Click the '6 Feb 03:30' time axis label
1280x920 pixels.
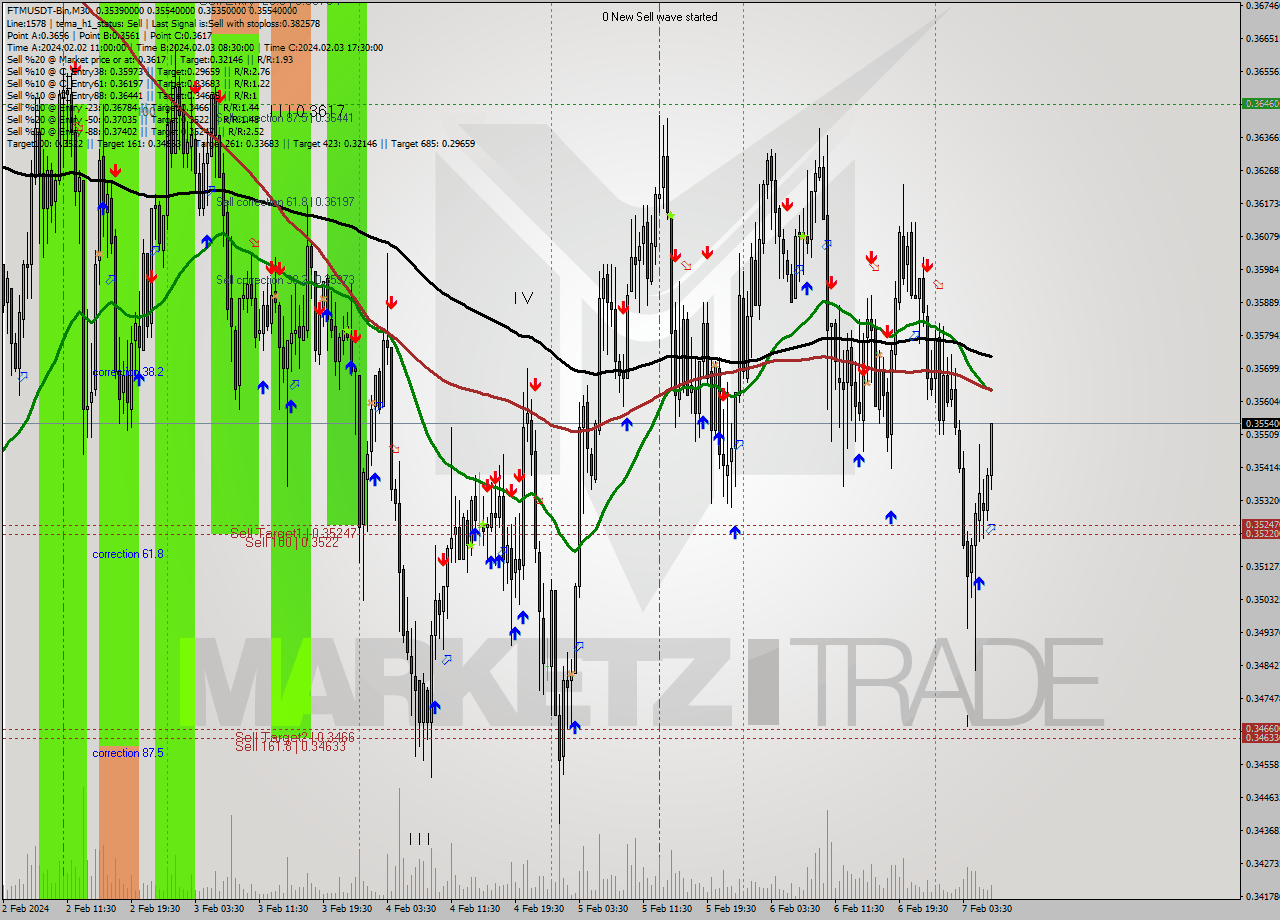[795, 909]
